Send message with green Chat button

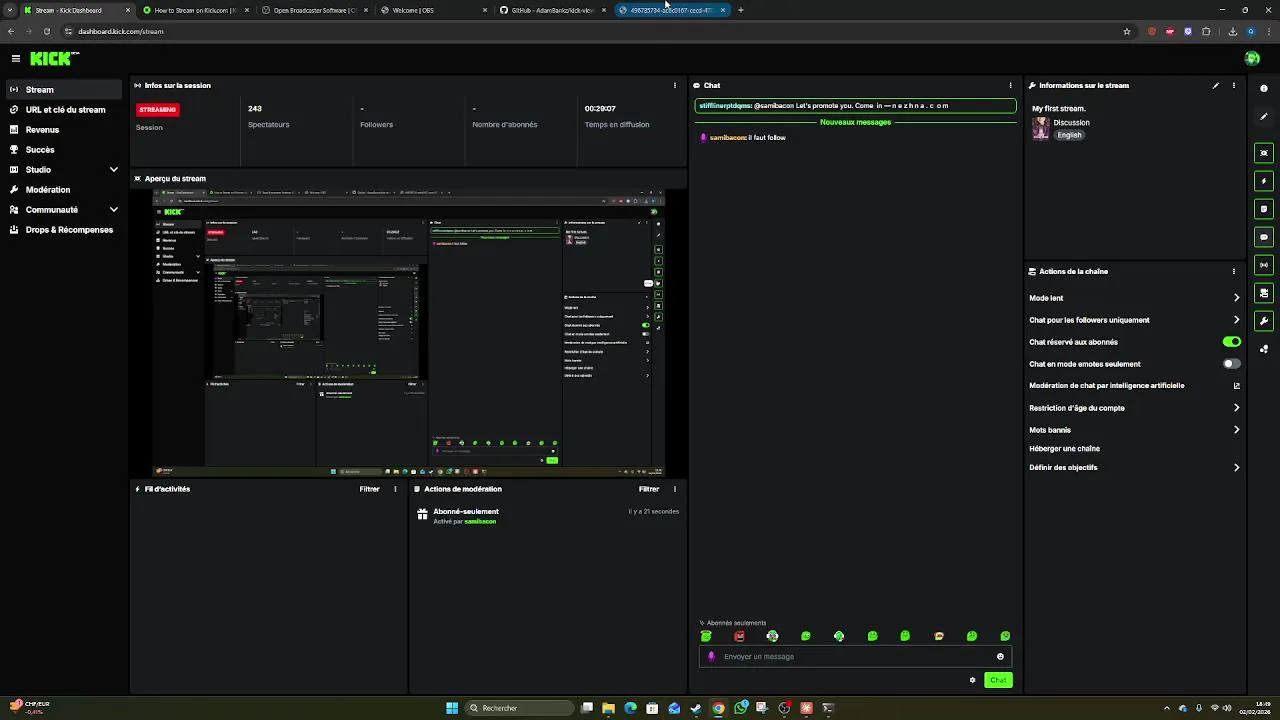998,680
